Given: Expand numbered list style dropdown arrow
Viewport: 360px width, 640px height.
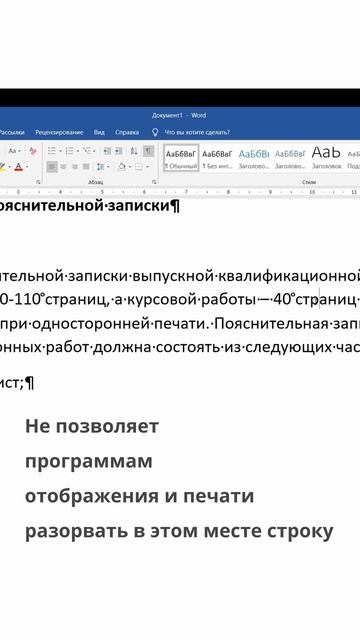Looking at the screenshot, I should click(x=78, y=151).
